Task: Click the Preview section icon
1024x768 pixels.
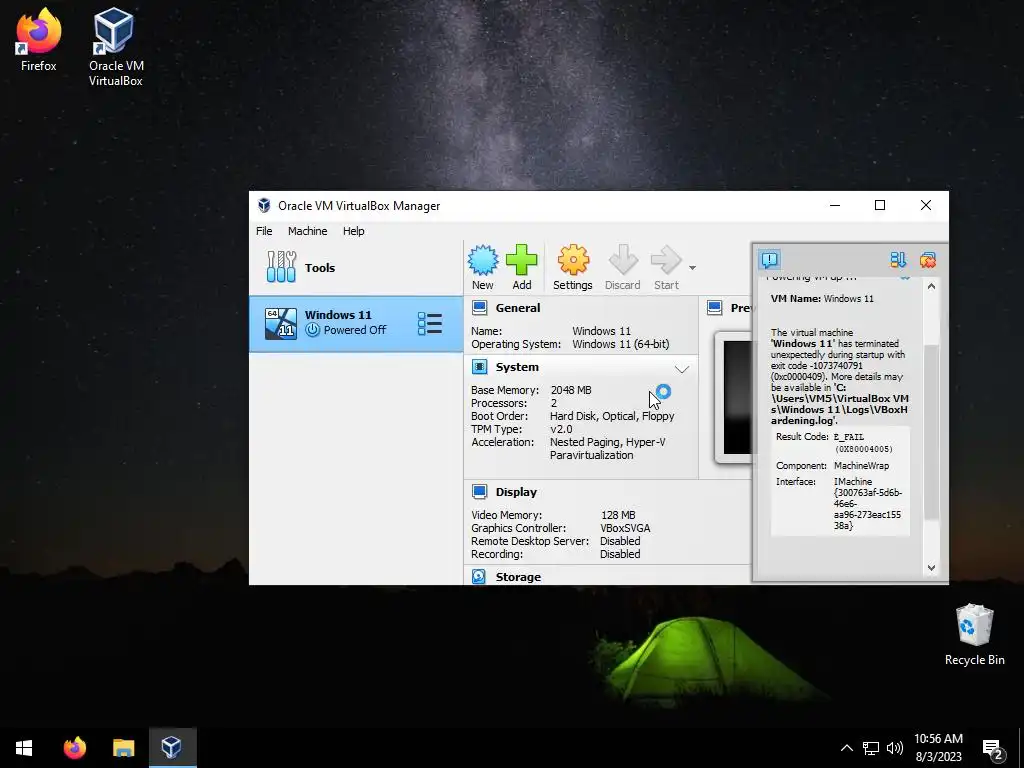Action: (714, 308)
